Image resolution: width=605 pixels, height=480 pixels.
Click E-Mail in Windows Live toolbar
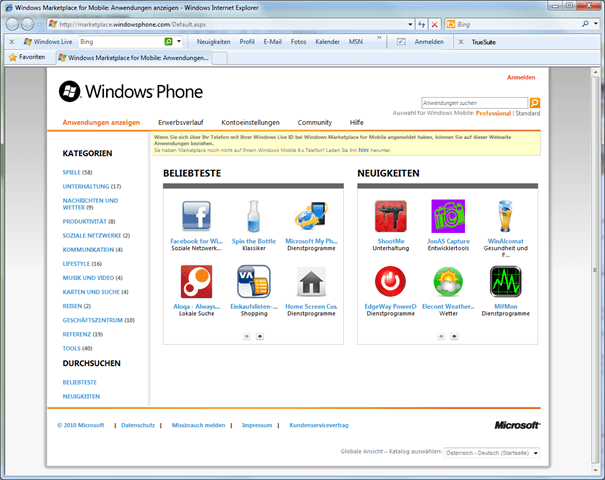272,42
